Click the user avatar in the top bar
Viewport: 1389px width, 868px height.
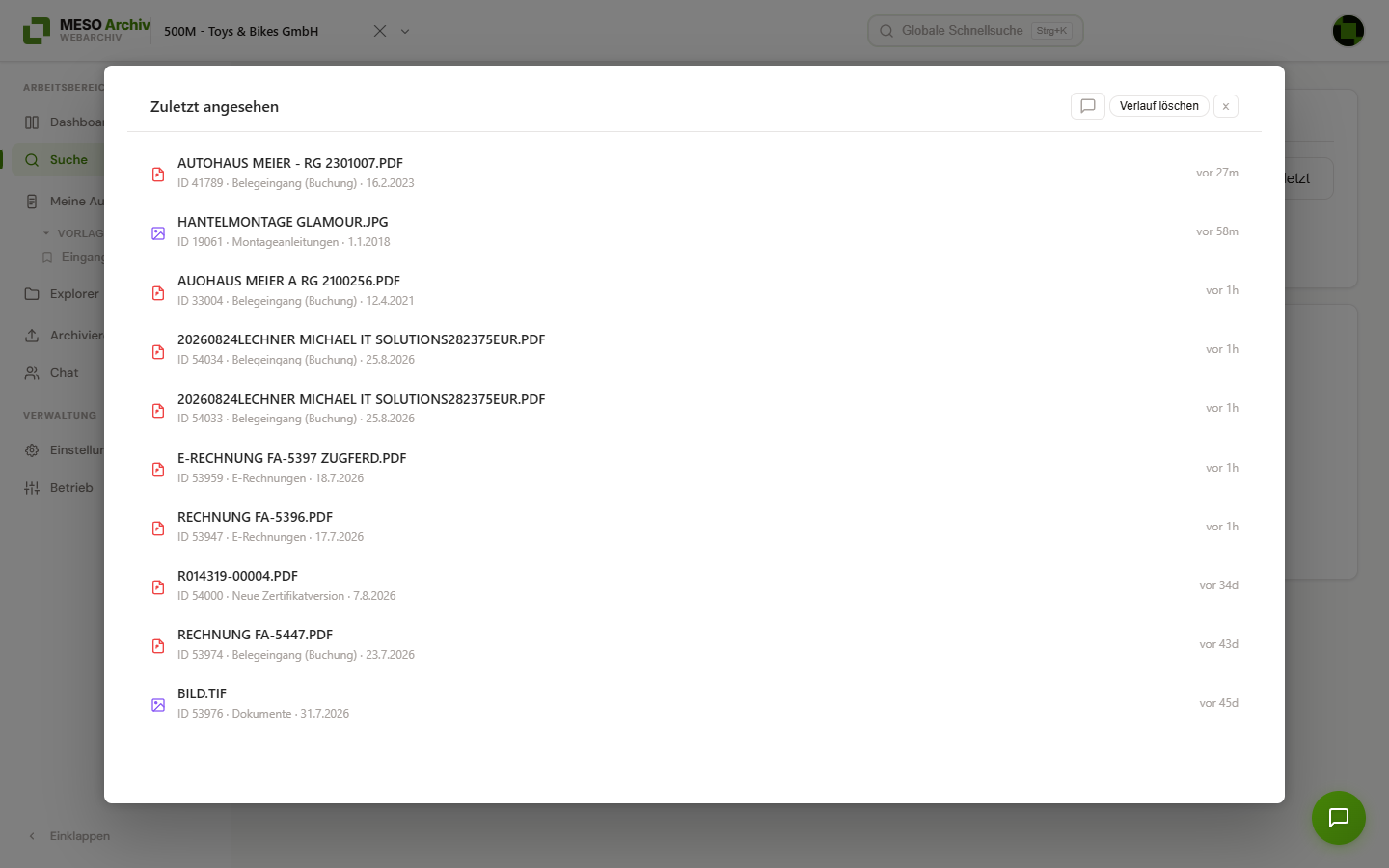(1348, 31)
